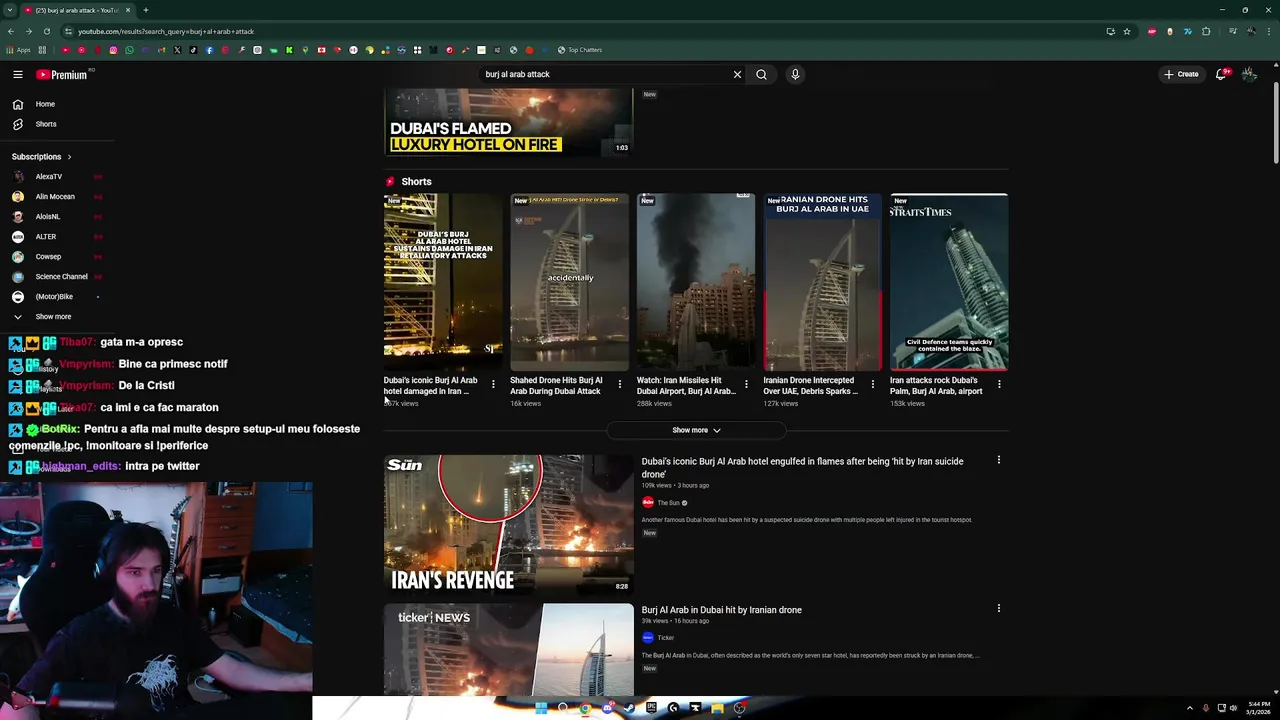
Task: Expand Shorts shelf with Show more
Action: point(696,430)
